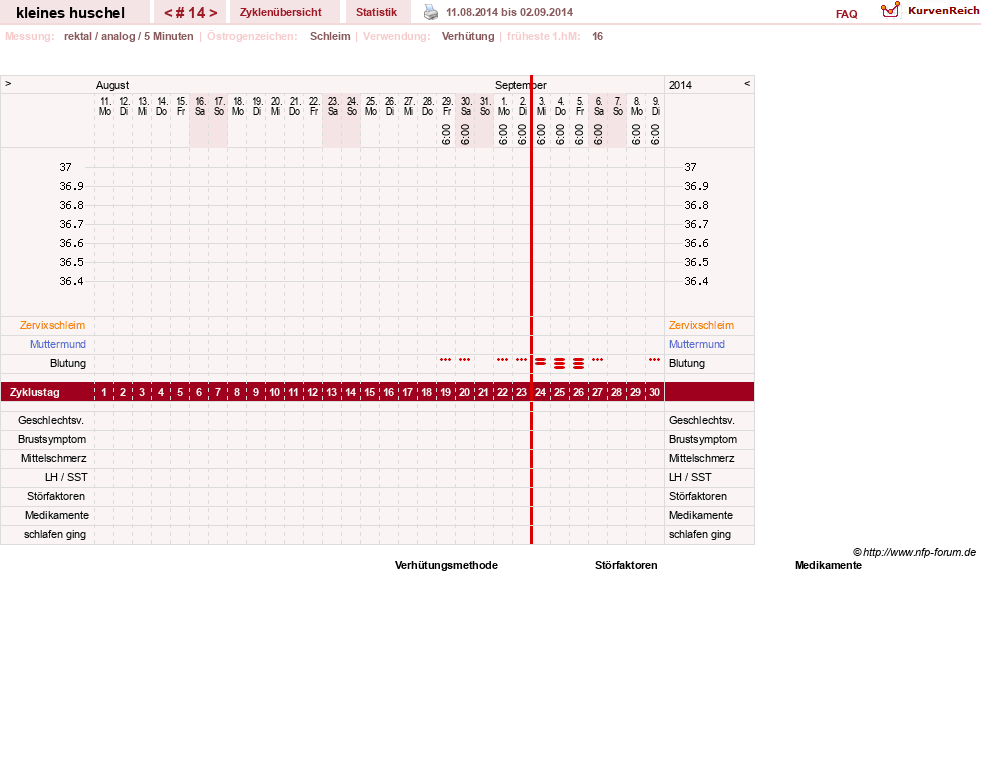Click the date range '11.08.2014 bis 02.09.2014'
The image size is (981, 784).
[x=509, y=12]
